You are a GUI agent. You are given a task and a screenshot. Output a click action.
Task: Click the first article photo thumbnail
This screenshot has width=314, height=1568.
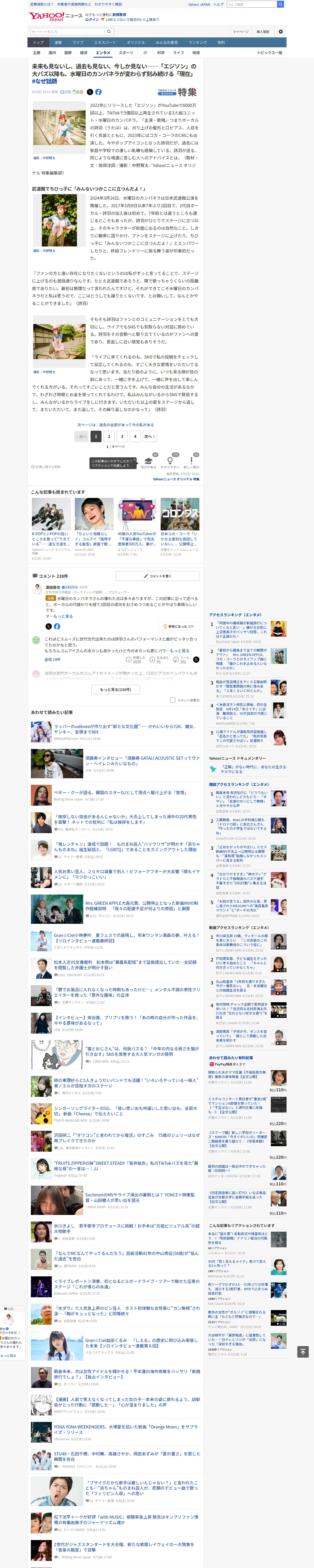59,128
